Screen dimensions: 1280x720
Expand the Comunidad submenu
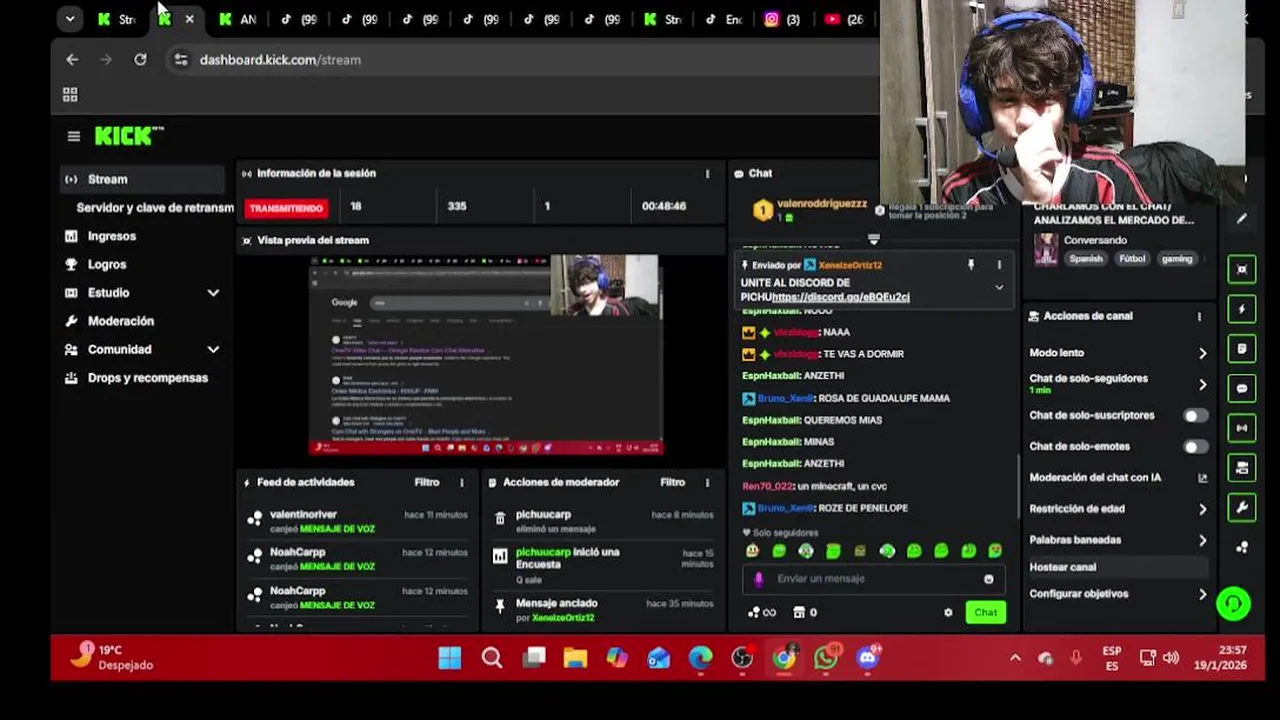[x=213, y=349]
